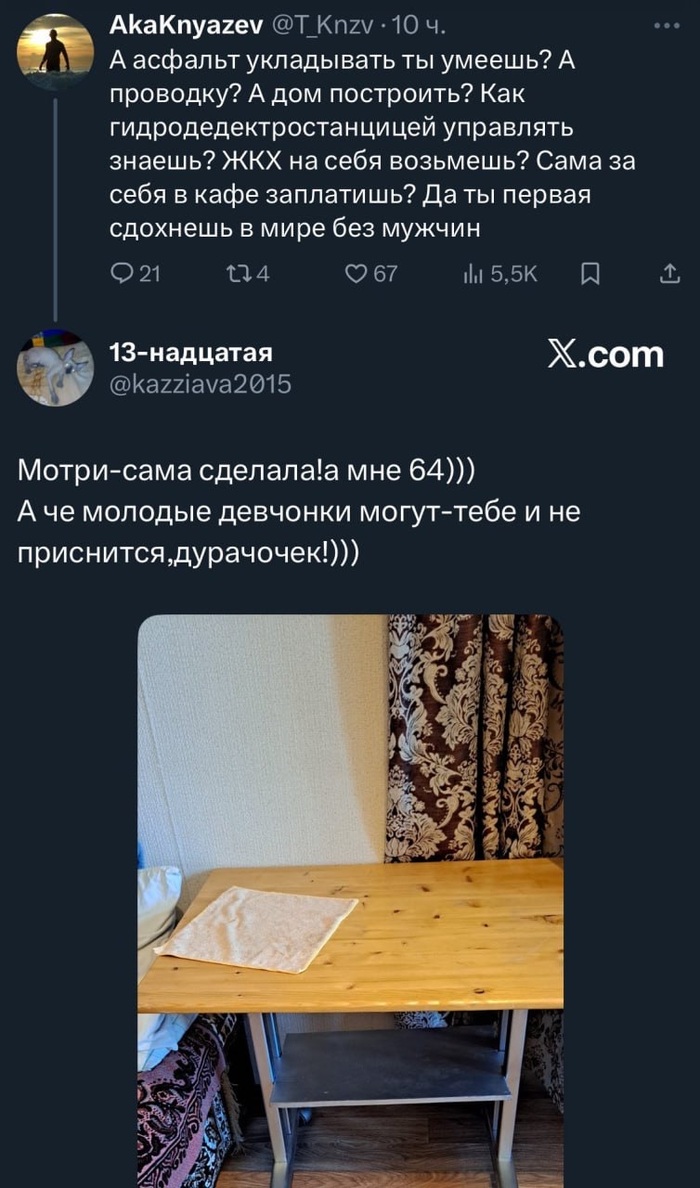
Task: Click the X.com watermark
Action: (x=605, y=355)
